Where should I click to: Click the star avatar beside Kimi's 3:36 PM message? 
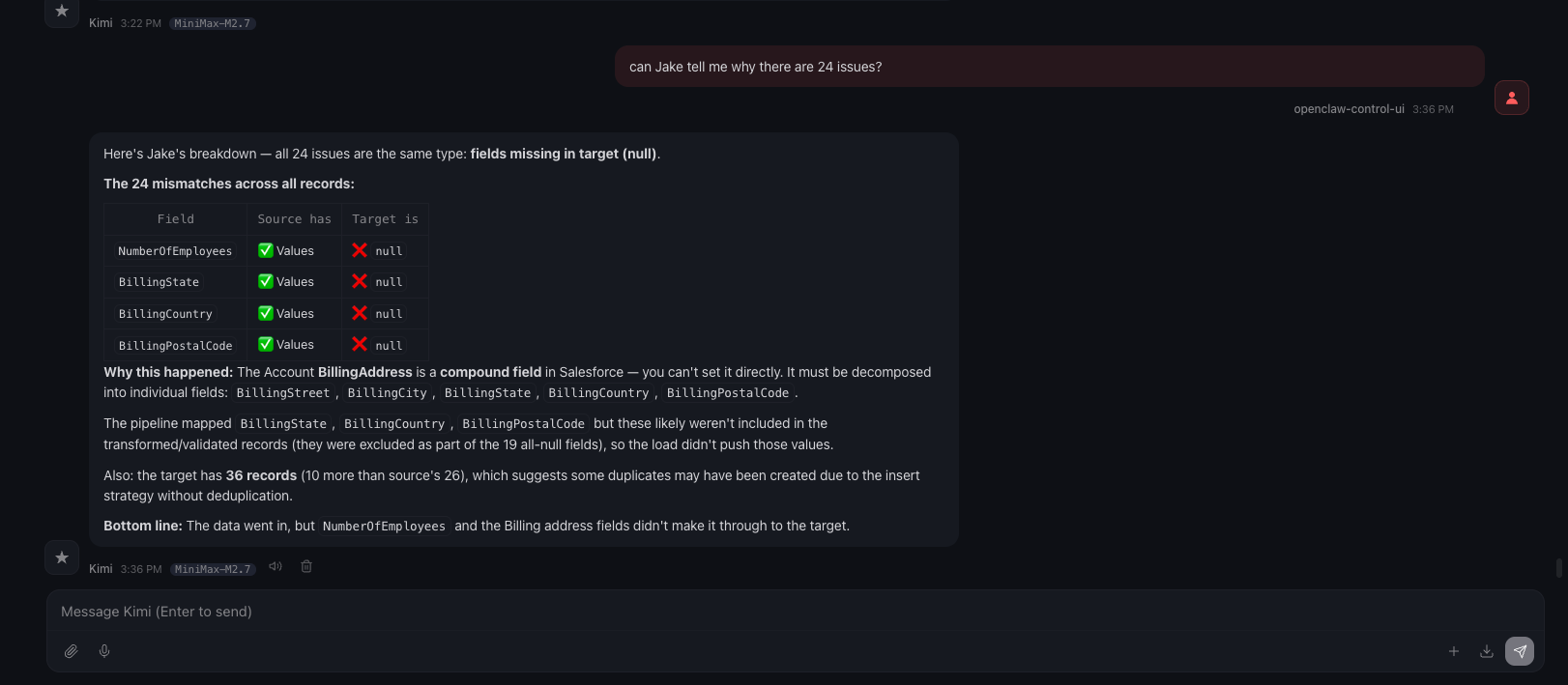click(61, 557)
